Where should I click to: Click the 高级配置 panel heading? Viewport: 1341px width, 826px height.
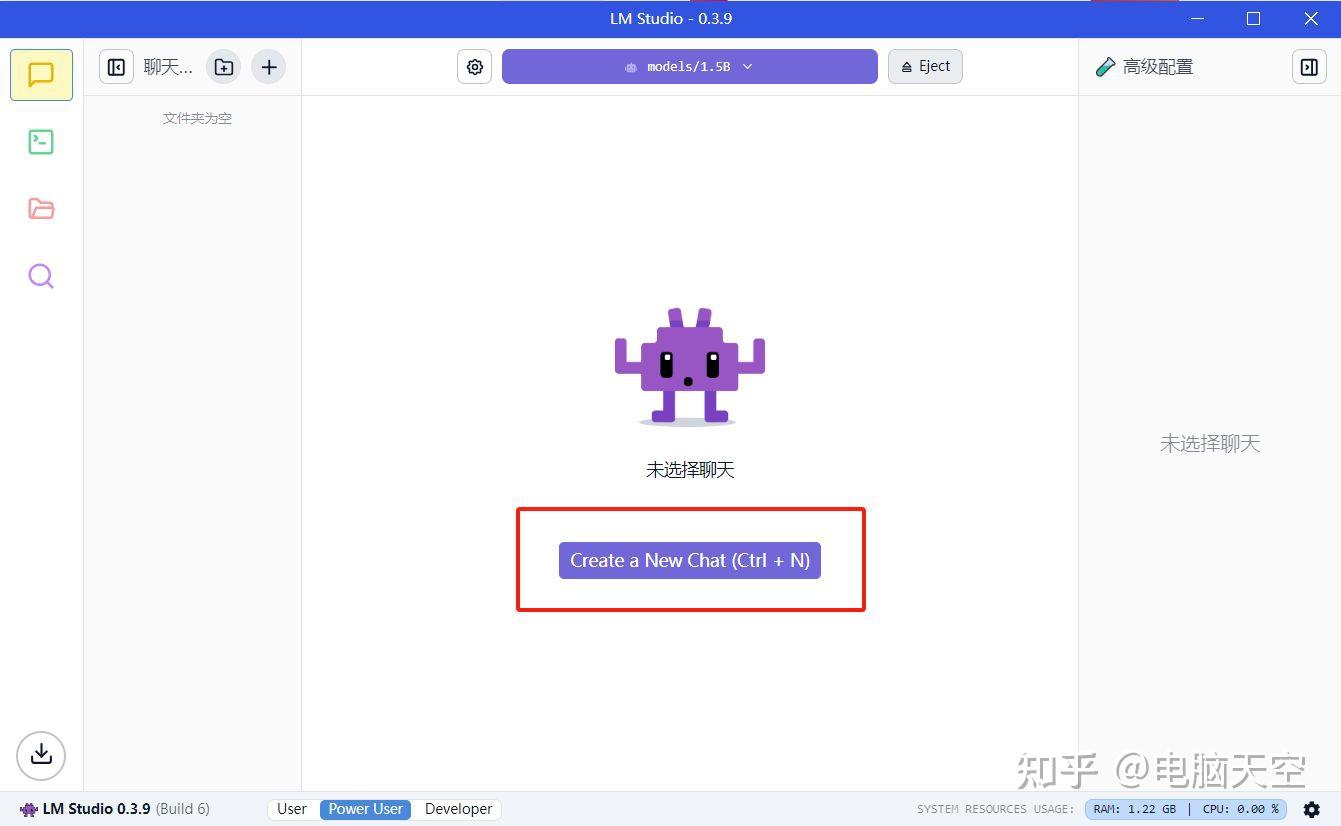click(x=1157, y=67)
